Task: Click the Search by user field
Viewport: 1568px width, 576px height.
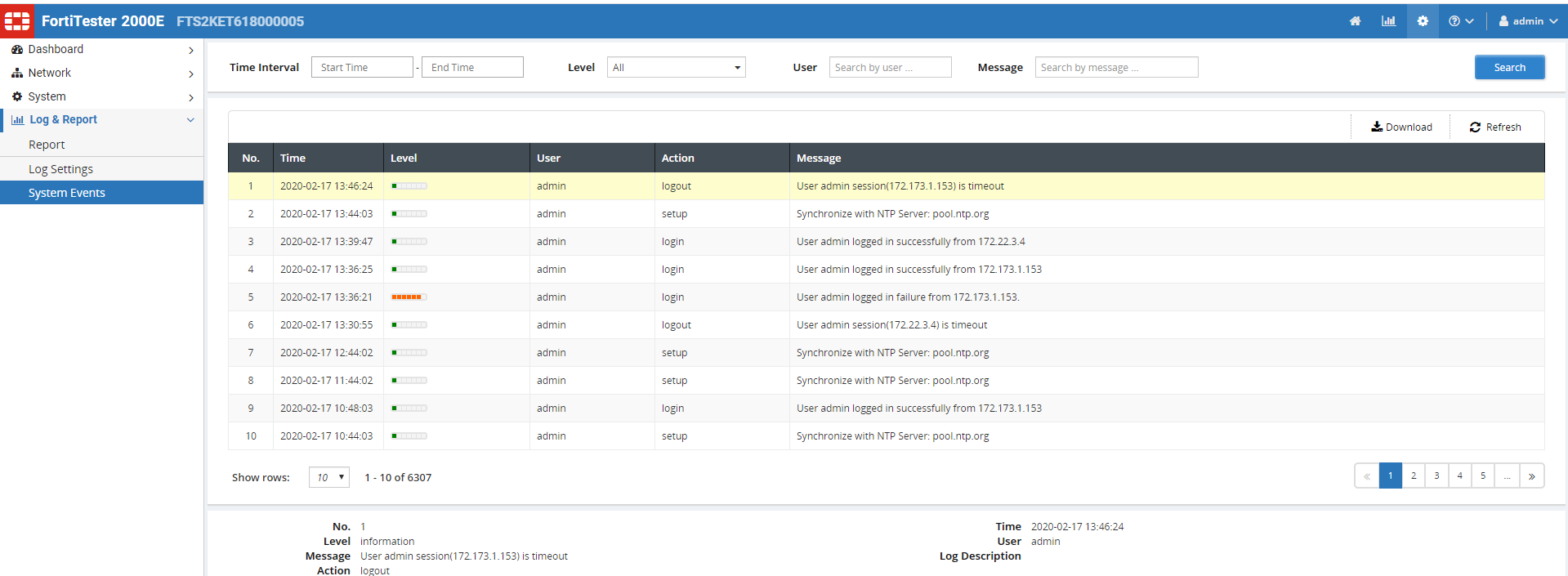Action: [891, 67]
